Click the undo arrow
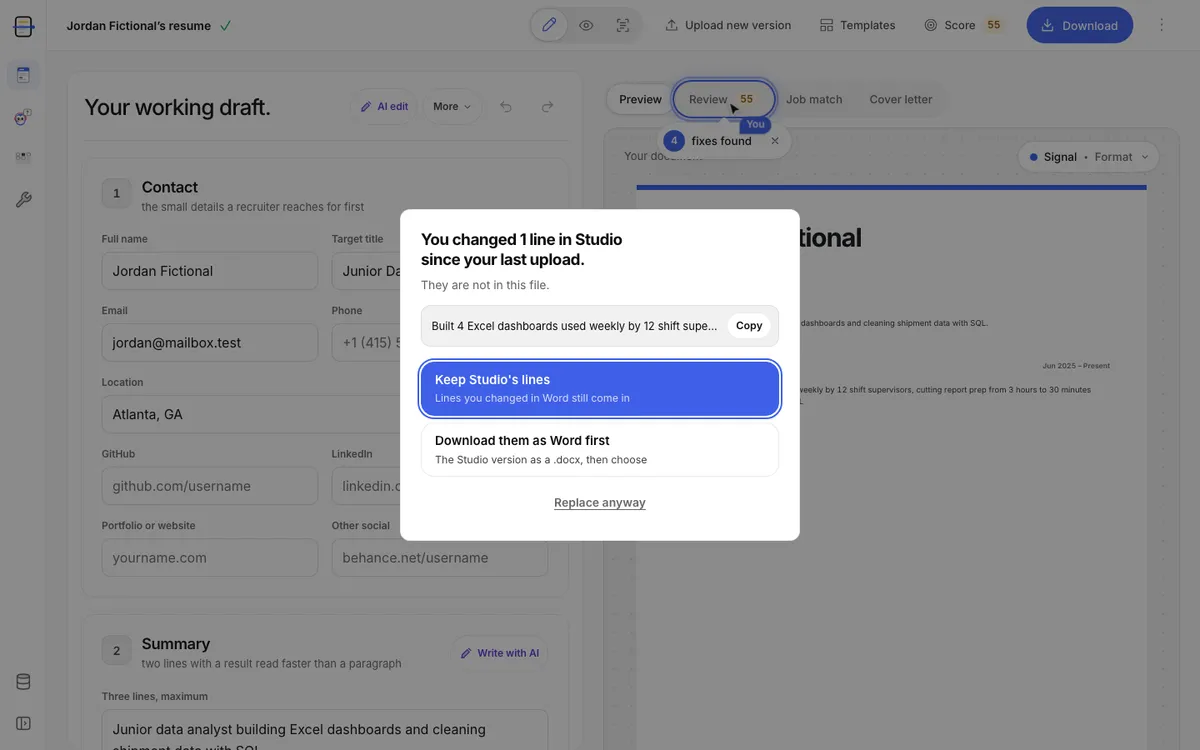1200x750 pixels. [506, 106]
